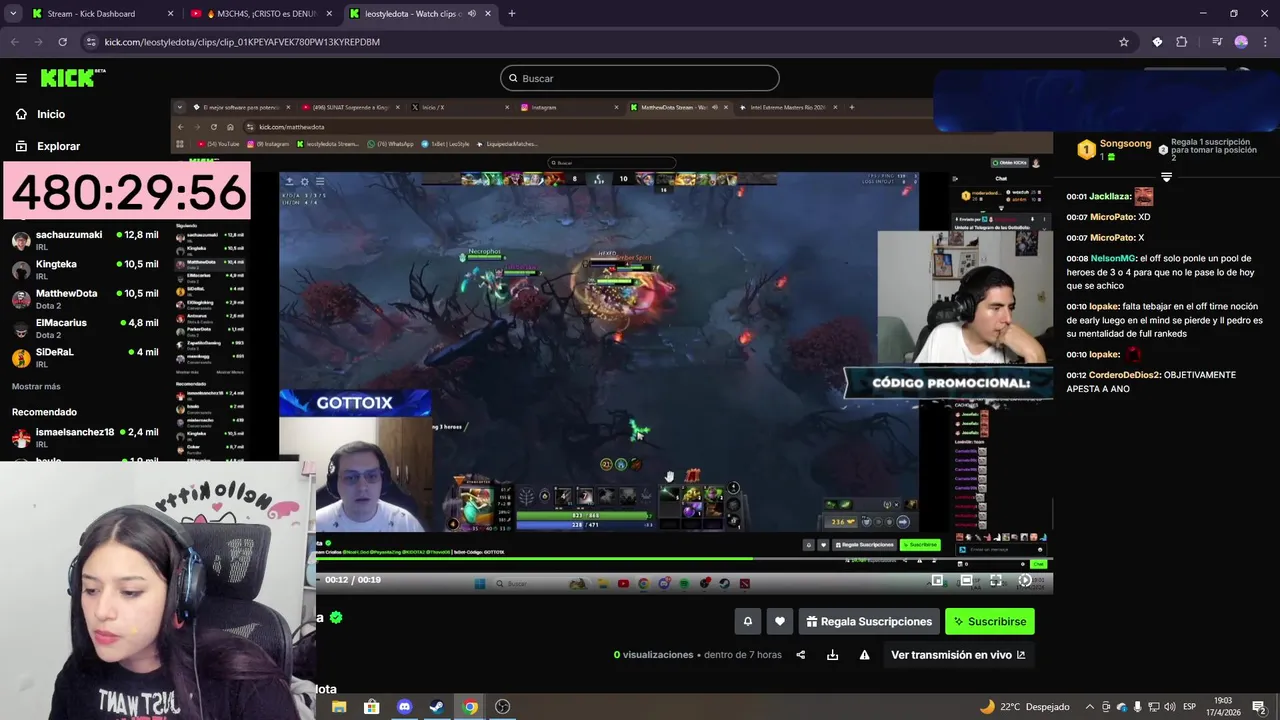Reload the current page
The image size is (1280, 720).
tap(62, 42)
